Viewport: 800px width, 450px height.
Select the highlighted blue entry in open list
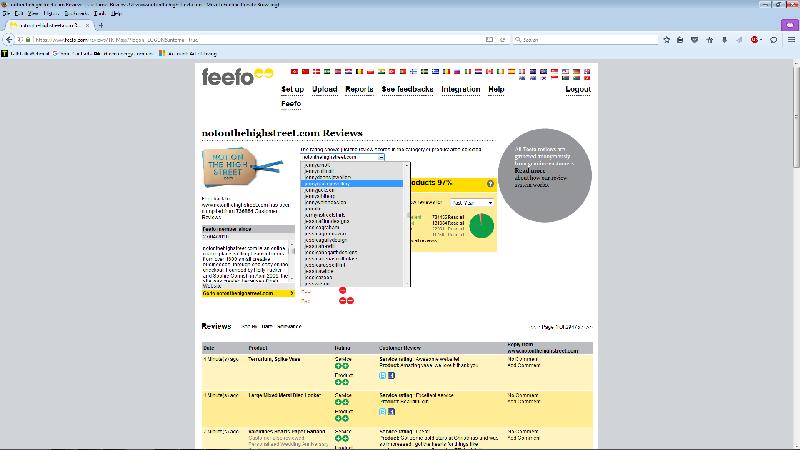coord(352,183)
